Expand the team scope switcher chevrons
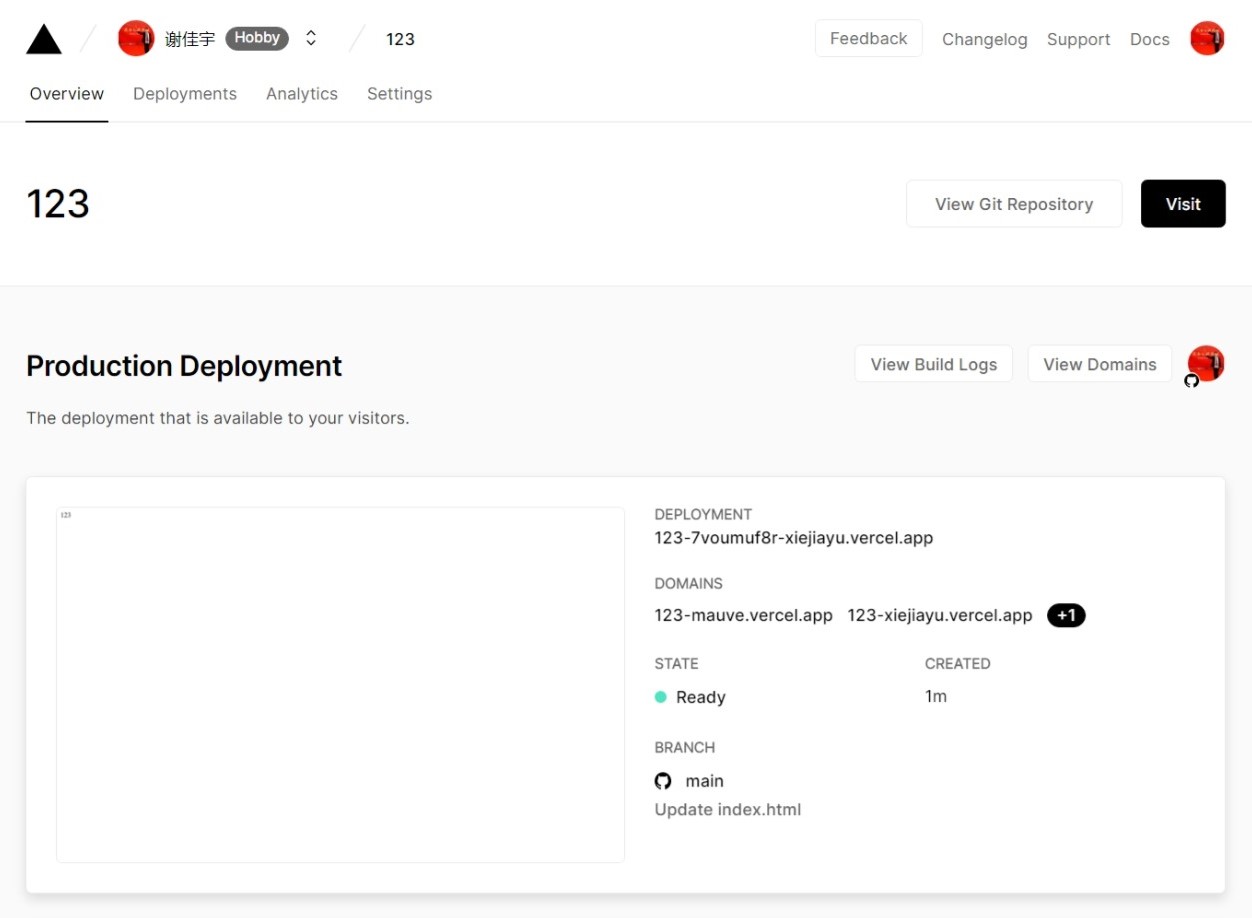1252x918 pixels. 311,39
